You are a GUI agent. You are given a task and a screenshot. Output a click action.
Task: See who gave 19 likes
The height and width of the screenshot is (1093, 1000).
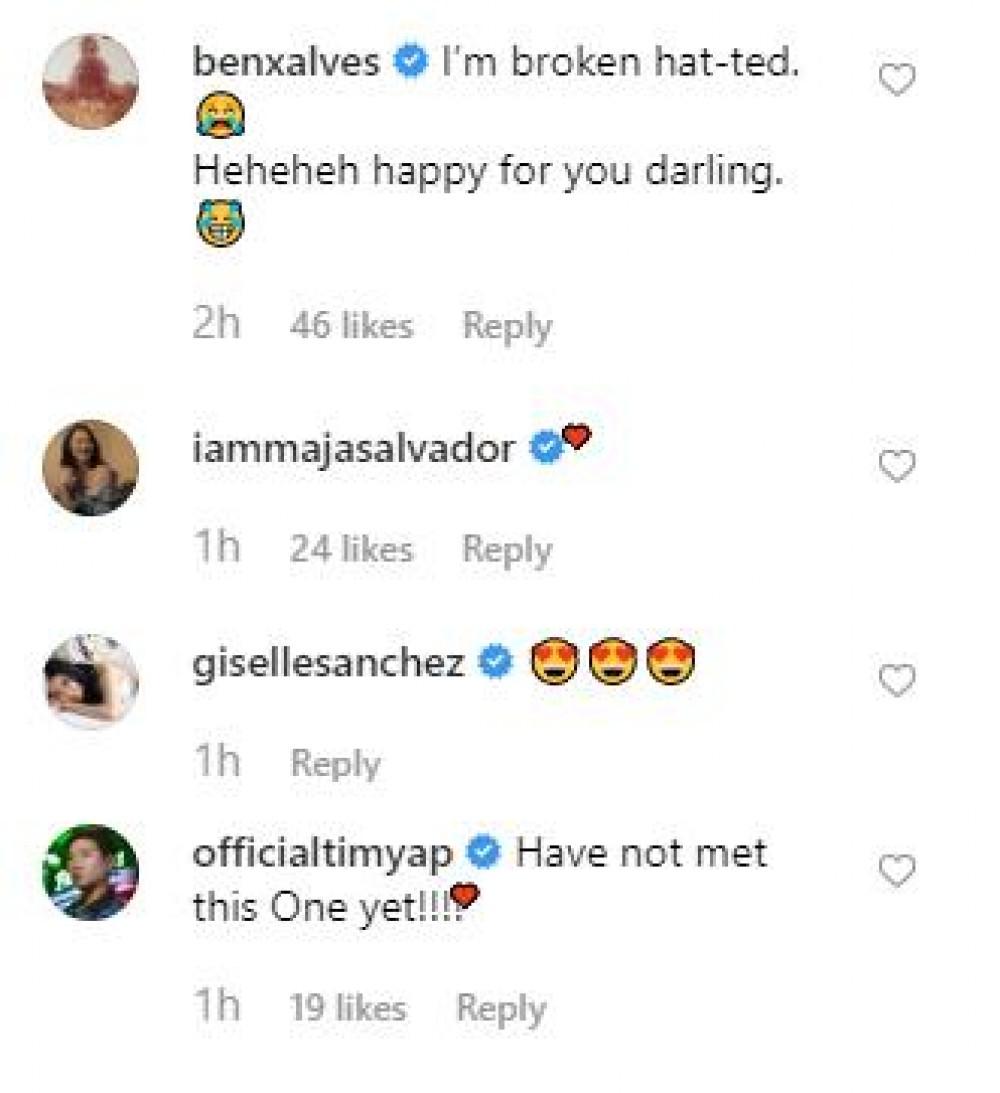(348, 1008)
